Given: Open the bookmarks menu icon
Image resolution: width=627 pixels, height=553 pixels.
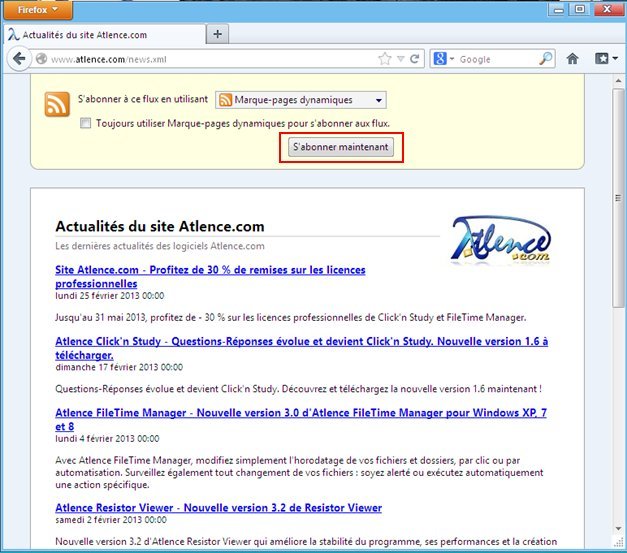Looking at the screenshot, I should [606, 59].
